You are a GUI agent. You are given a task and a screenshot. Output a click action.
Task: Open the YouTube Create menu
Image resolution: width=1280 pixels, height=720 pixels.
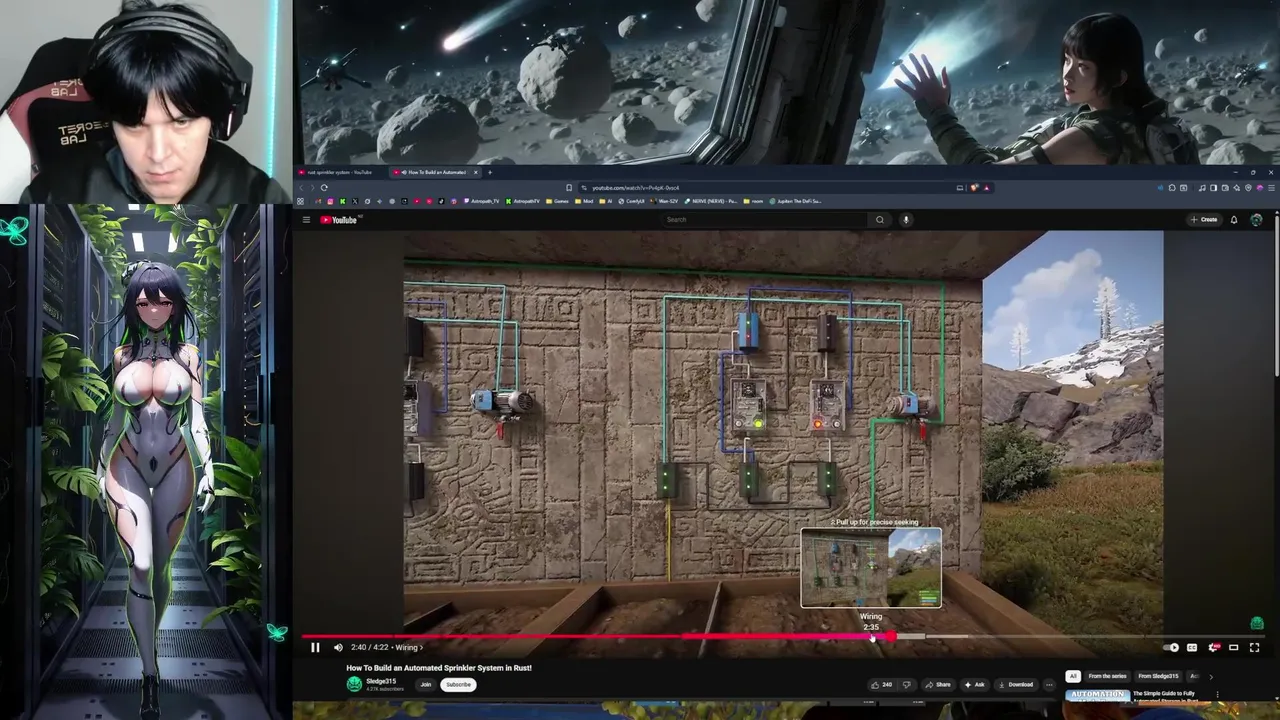pos(1204,220)
